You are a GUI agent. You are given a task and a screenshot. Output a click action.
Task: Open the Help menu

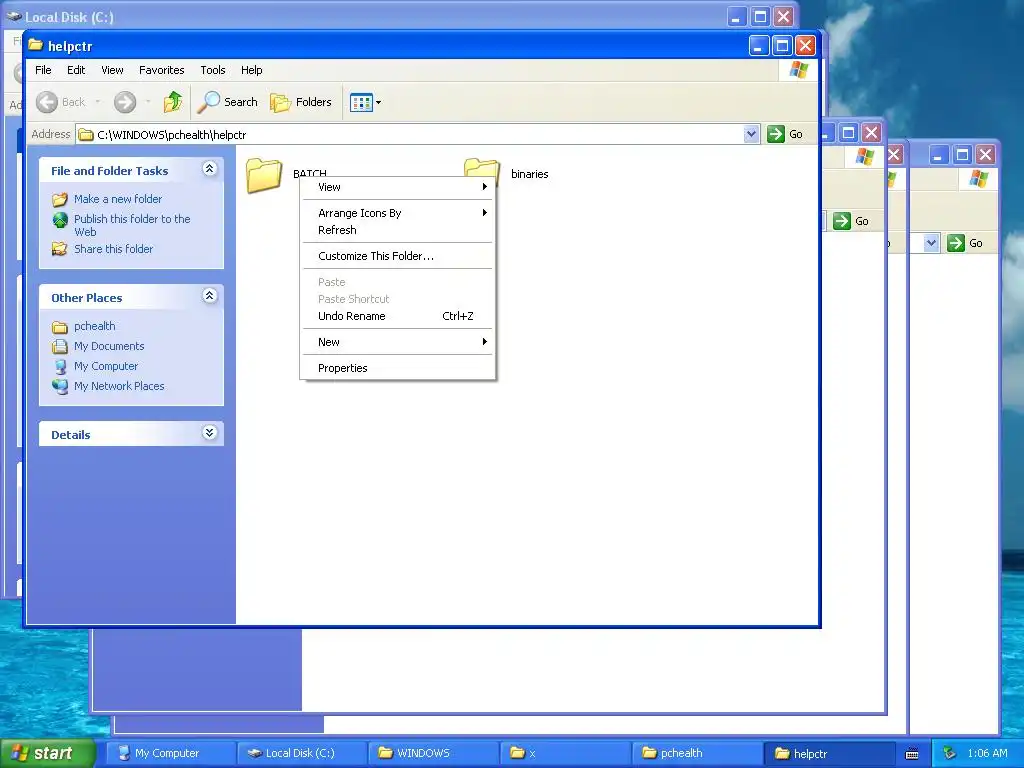pos(251,70)
